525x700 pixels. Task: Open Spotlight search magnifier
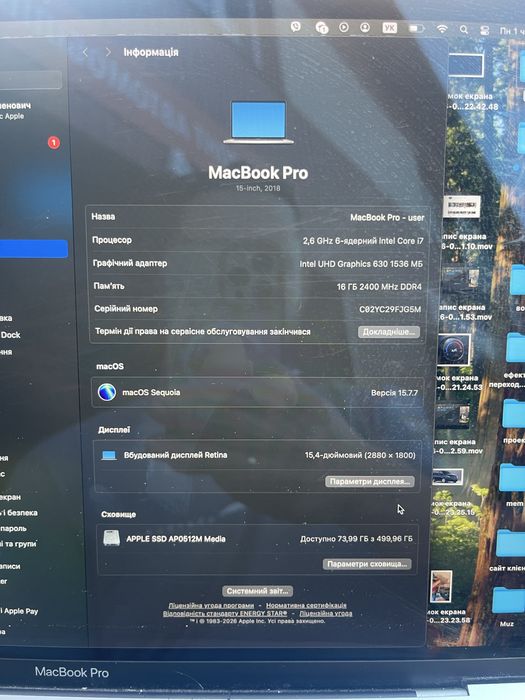point(464,29)
